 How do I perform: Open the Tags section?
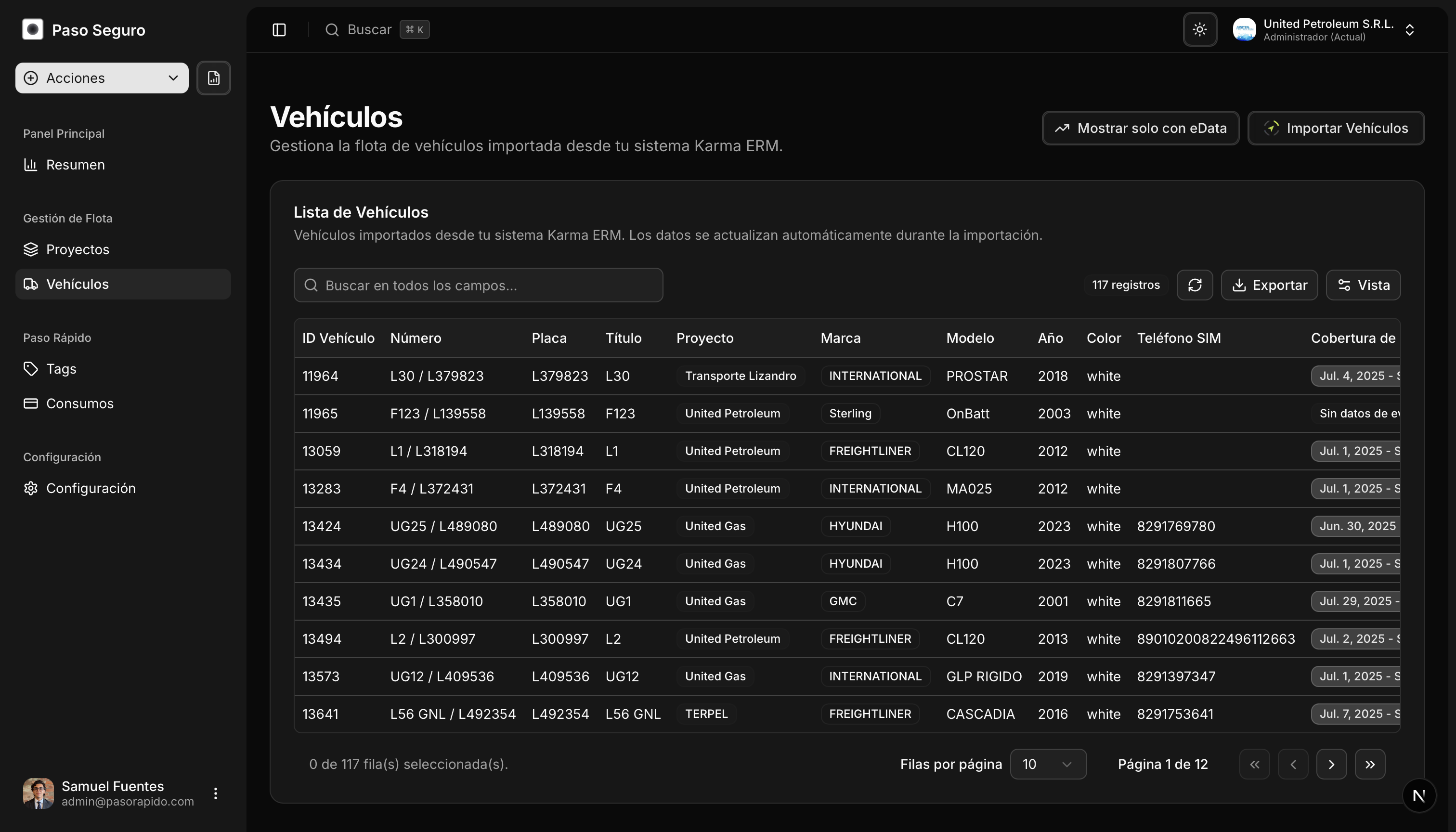pyautogui.click(x=61, y=368)
